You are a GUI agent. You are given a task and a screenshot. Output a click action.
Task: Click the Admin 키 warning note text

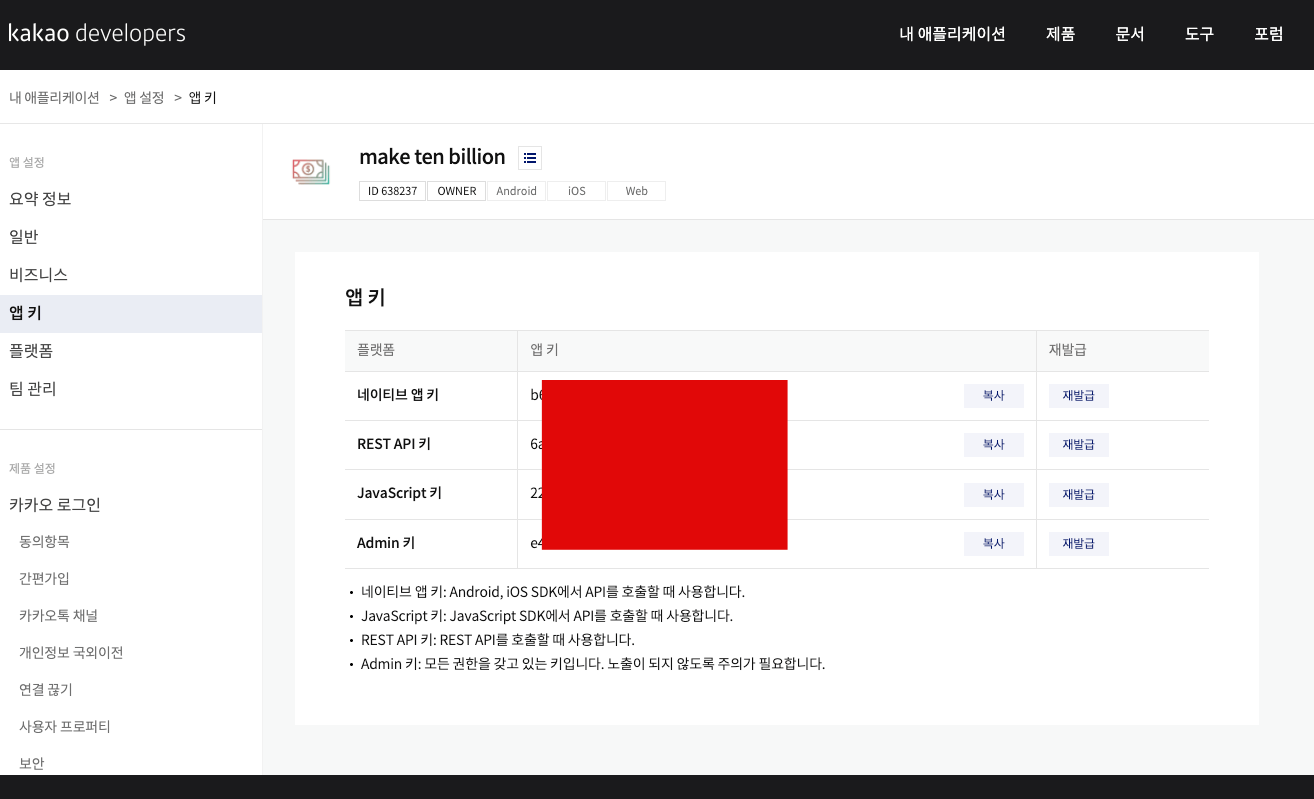click(593, 664)
